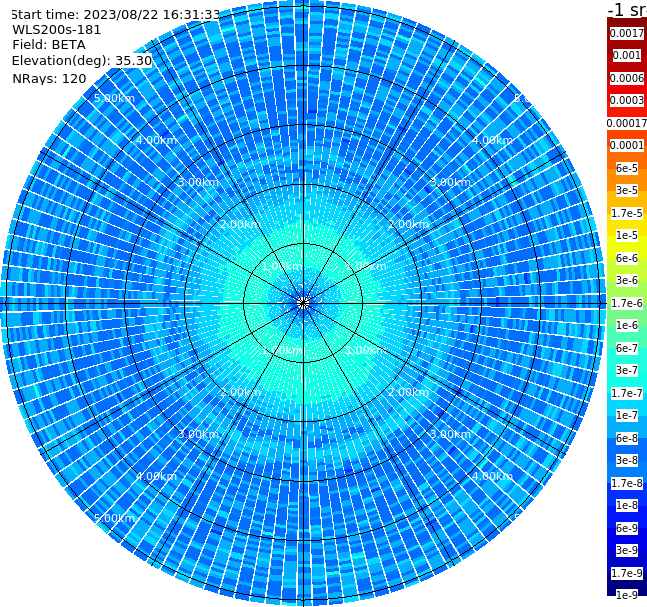The height and width of the screenshot is (607, 647).
Task: Click the 1e-6 colorbar label
Action: (627, 326)
